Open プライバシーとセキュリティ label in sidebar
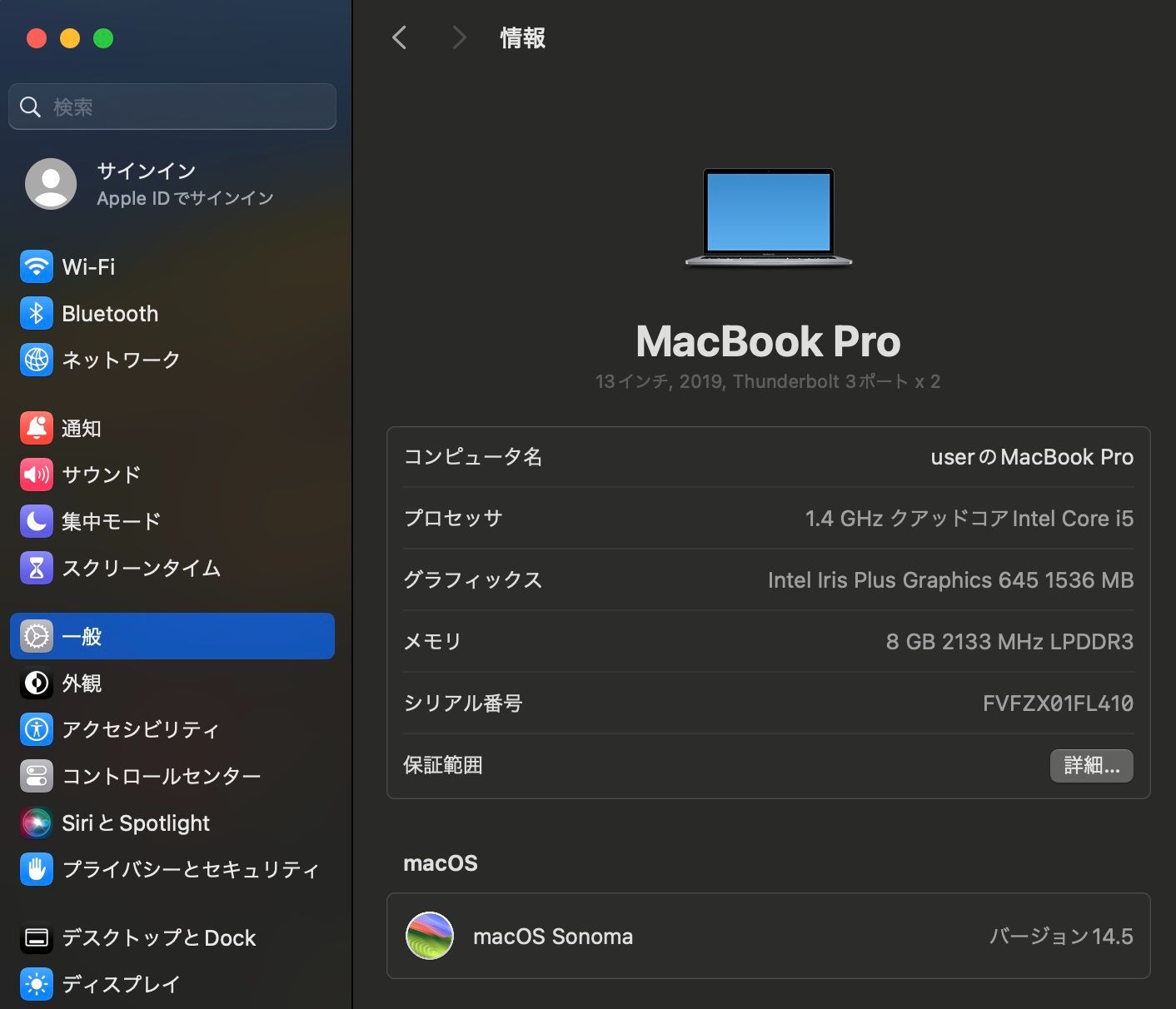The image size is (1176, 1009). coord(191,869)
